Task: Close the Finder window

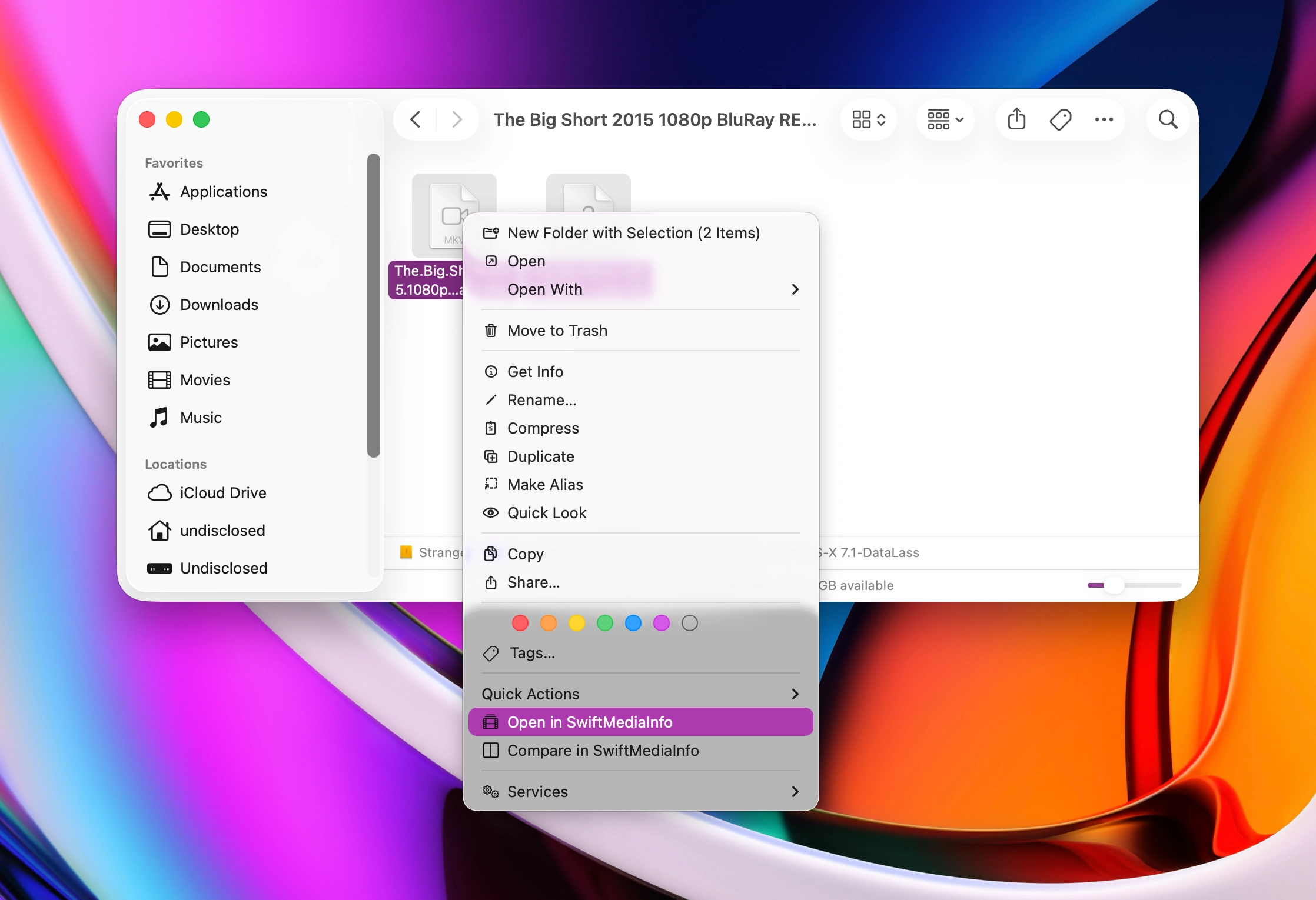Action: click(147, 119)
